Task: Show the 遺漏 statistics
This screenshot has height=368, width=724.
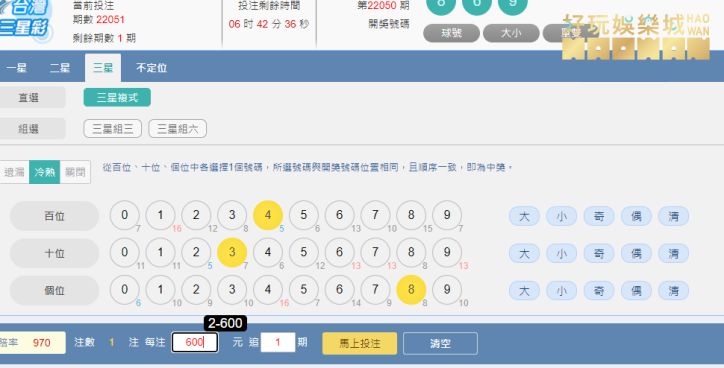Action: click(x=14, y=172)
